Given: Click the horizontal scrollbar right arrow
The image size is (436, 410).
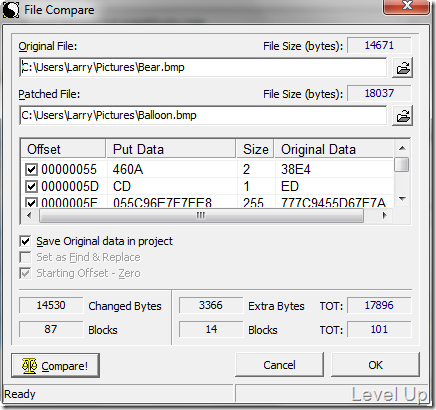Looking at the screenshot, I should coord(384,215).
